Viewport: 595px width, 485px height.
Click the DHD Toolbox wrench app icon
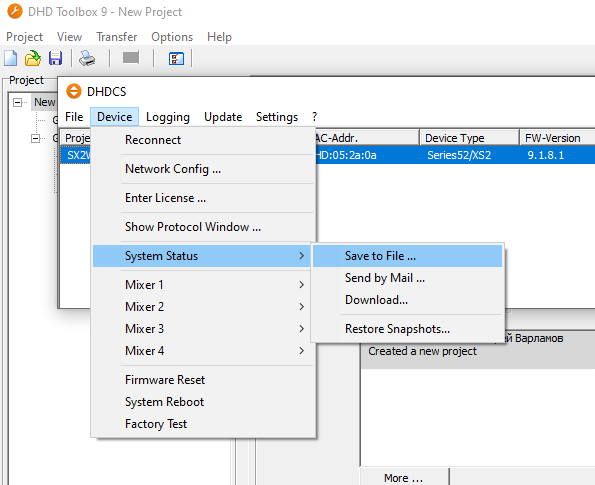(x=15, y=11)
